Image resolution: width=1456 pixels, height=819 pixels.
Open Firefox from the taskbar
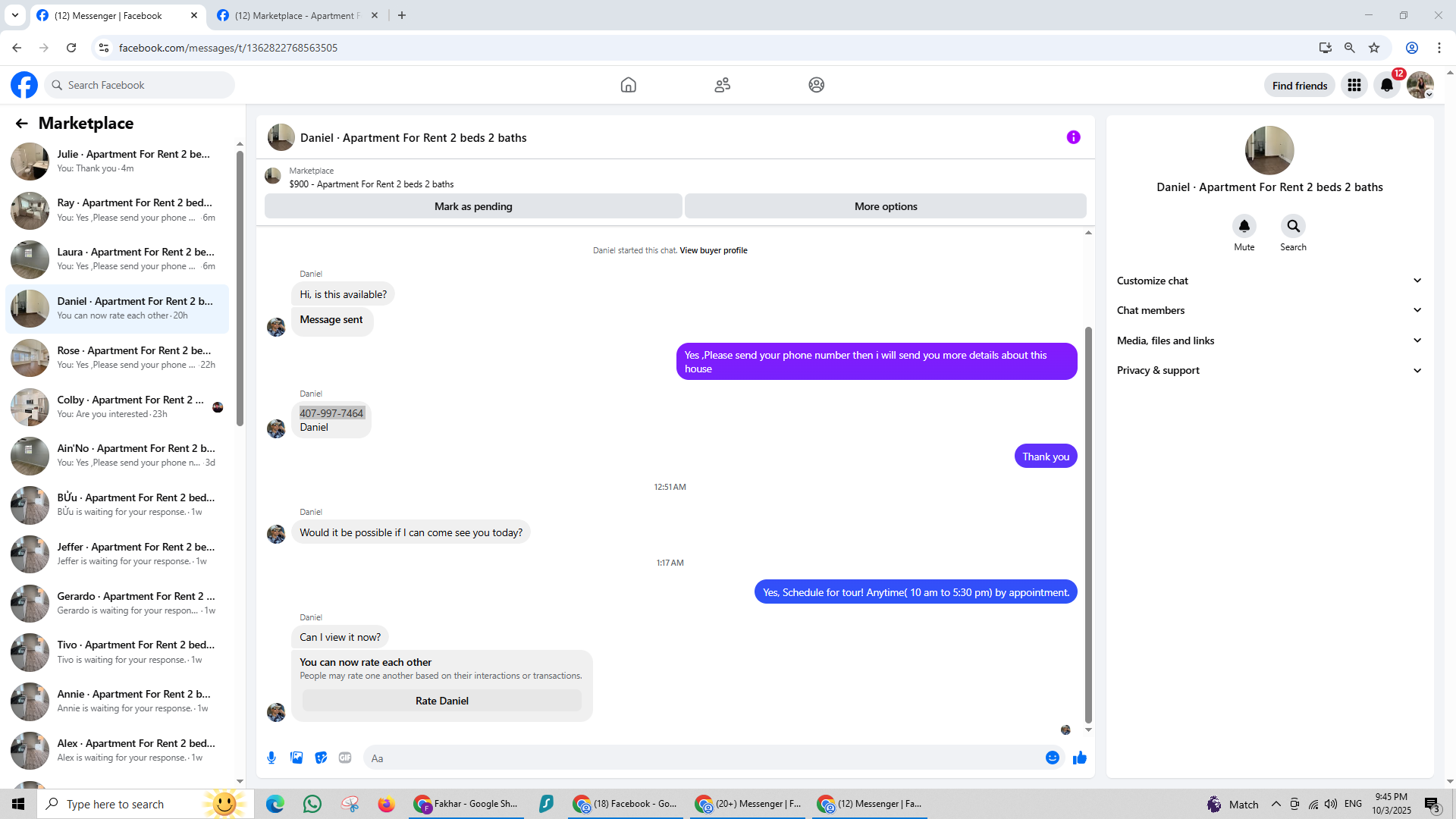(x=386, y=804)
